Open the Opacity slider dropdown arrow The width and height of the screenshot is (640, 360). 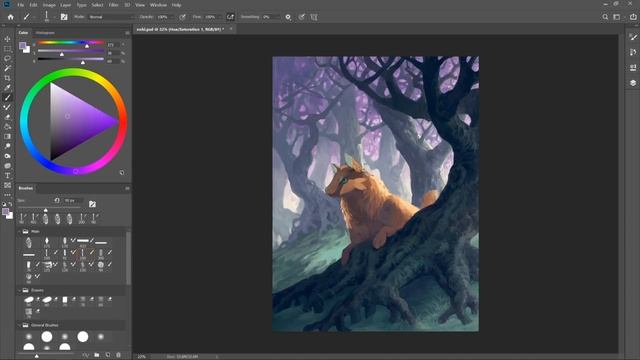coord(172,17)
